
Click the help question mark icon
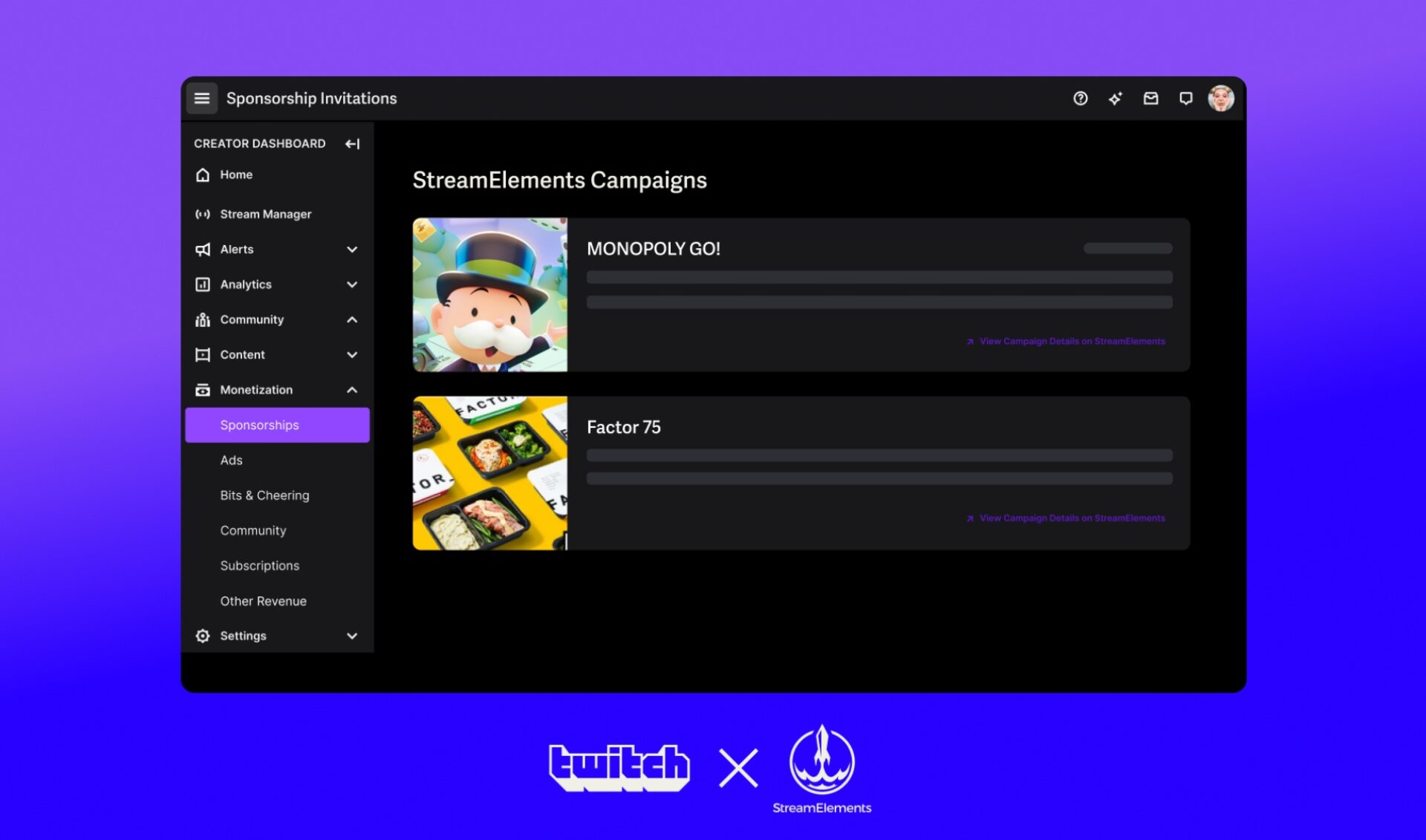1081,98
